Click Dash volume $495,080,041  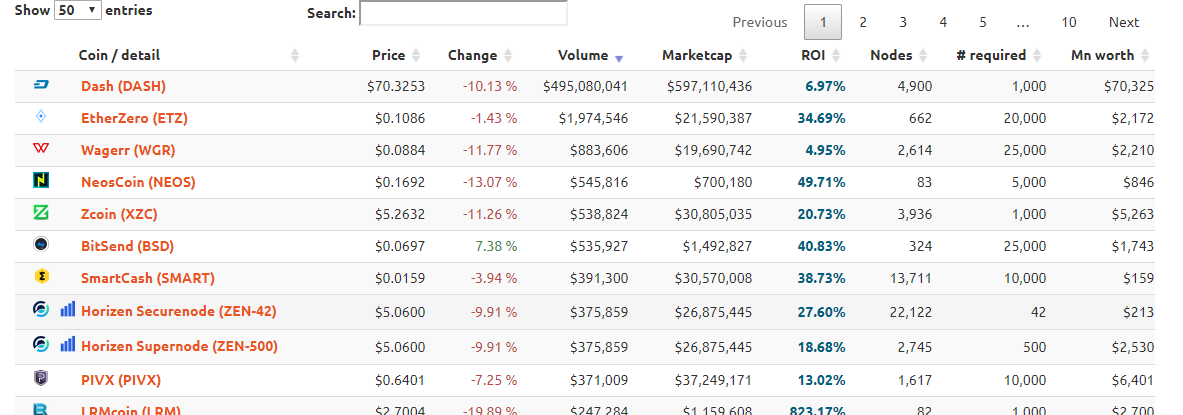[585, 87]
